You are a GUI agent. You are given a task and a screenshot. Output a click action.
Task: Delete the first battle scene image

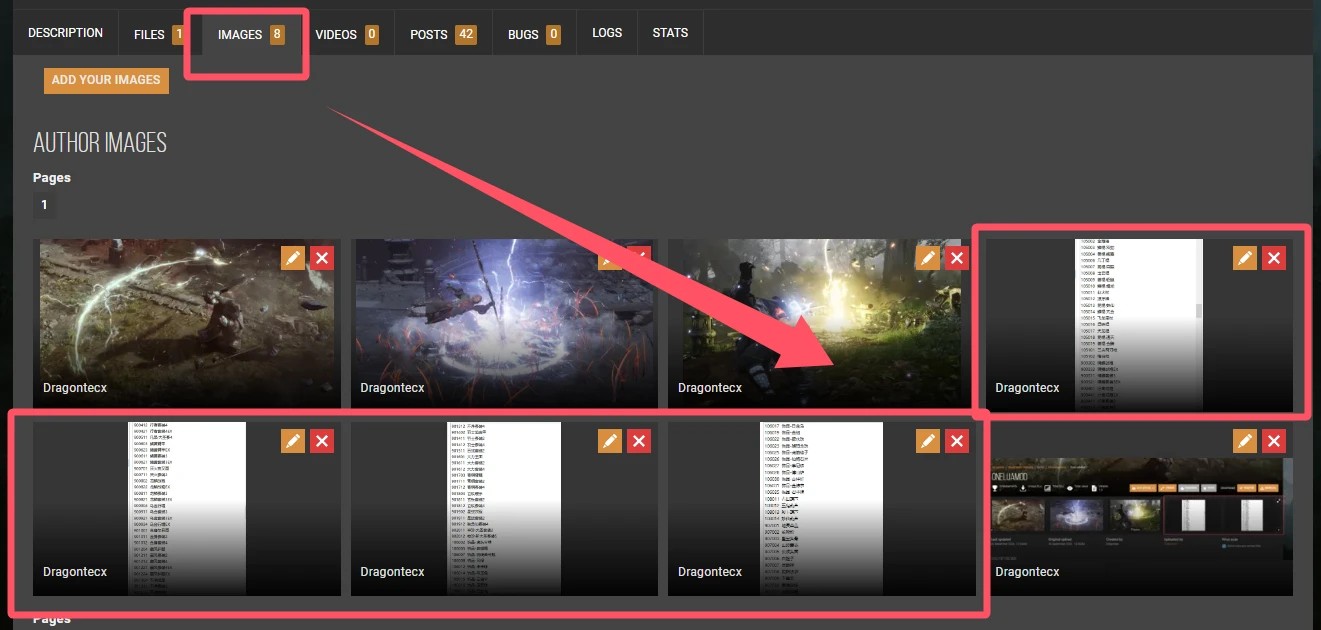click(x=322, y=258)
